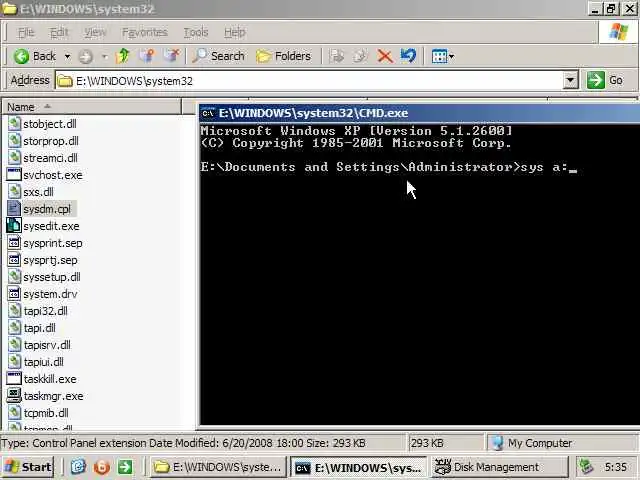Open the Forward history dropdown arrow
The height and width of the screenshot is (480, 640).
(x=105, y=56)
